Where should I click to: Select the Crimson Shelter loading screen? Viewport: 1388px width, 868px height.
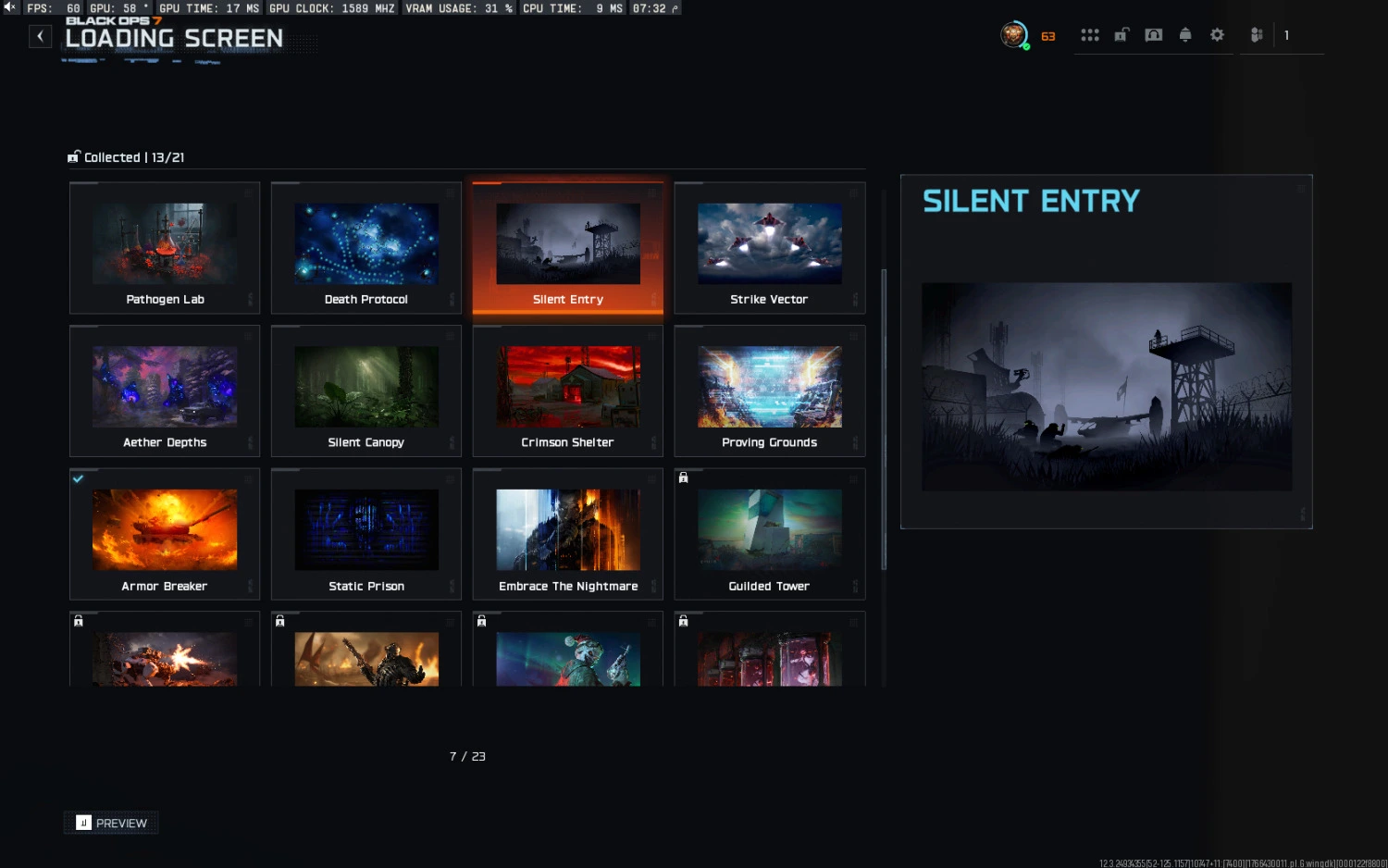[x=567, y=391]
